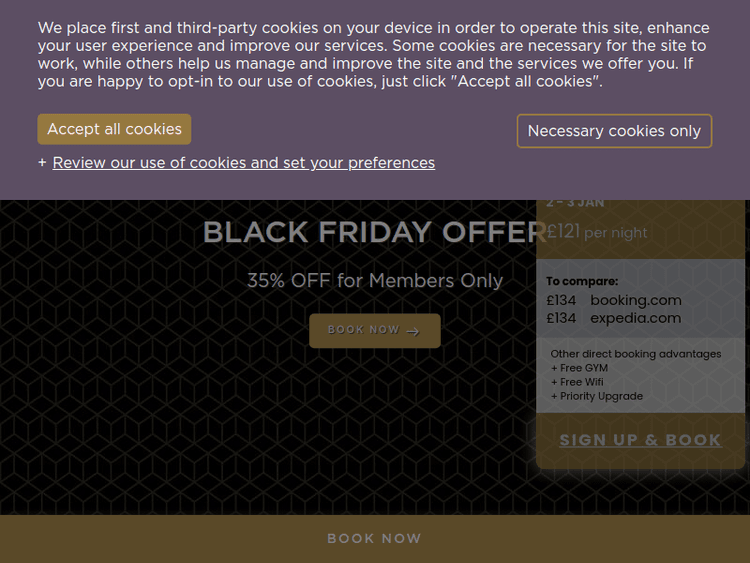The width and height of the screenshot is (750, 563).
Task: Click Other direct booking advantages text
Action: [x=635, y=354]
